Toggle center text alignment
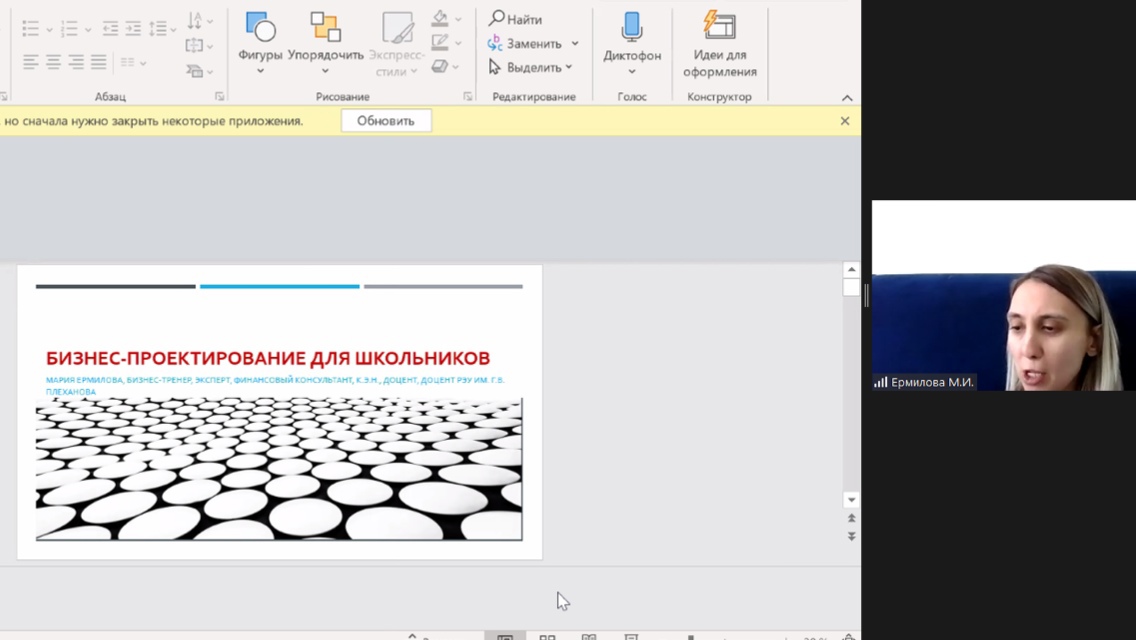Image resolution: width=1136 pixels, height=640 pixels. point(53,62)
